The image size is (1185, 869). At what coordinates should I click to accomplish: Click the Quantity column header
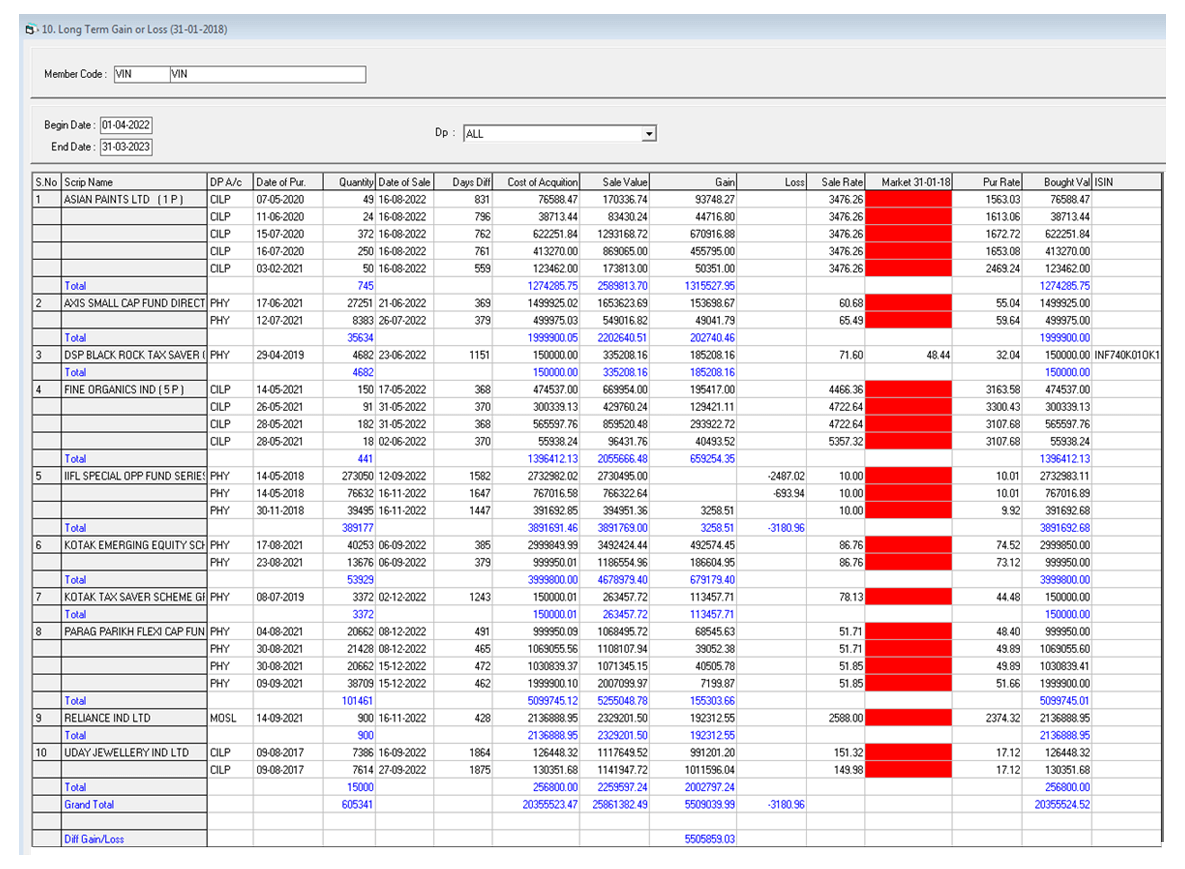[x=349, y=182]
